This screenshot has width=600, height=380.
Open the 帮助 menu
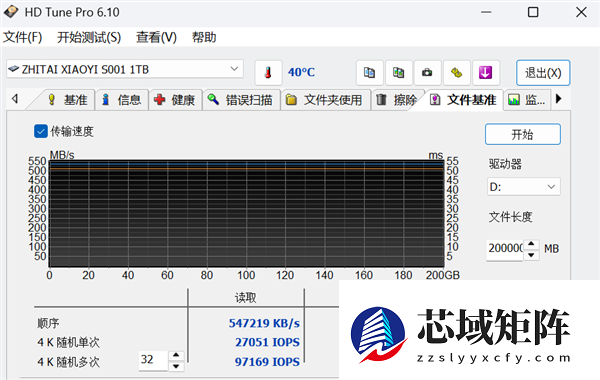204,37
